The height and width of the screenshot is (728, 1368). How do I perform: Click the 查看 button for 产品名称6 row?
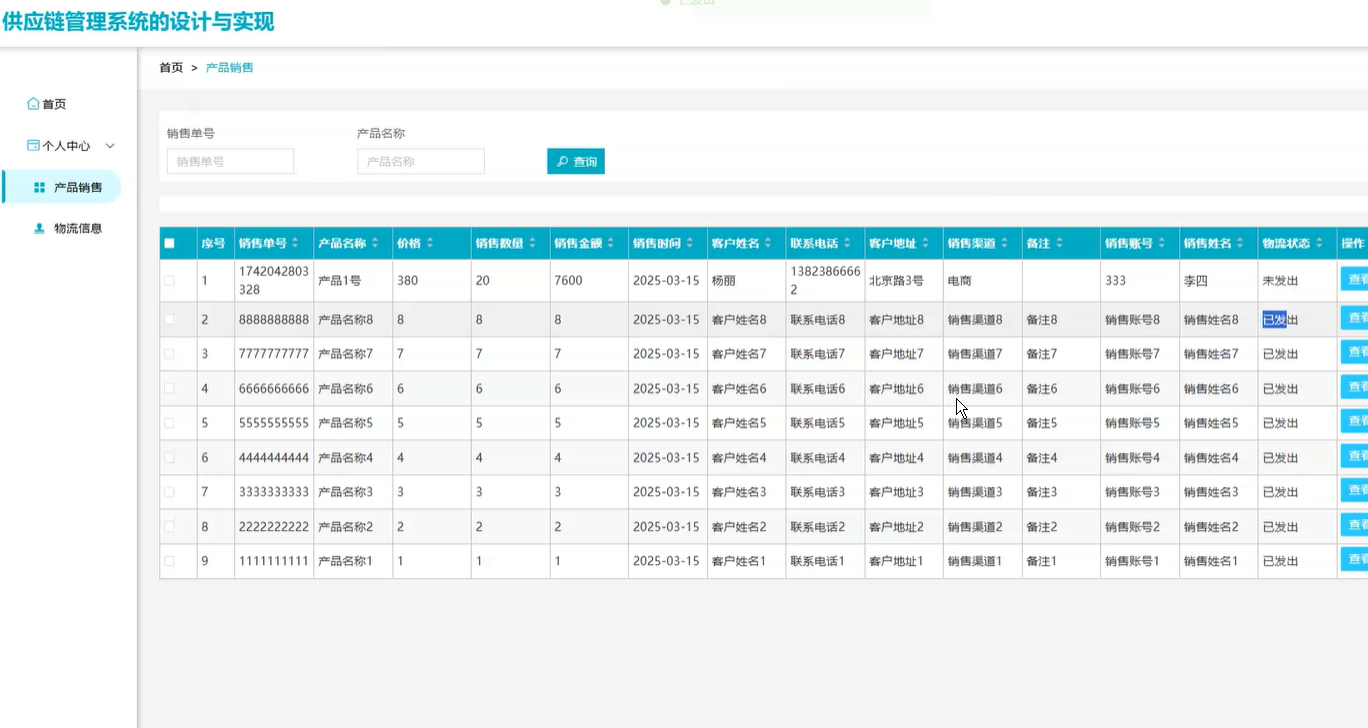pos(1354,387)
